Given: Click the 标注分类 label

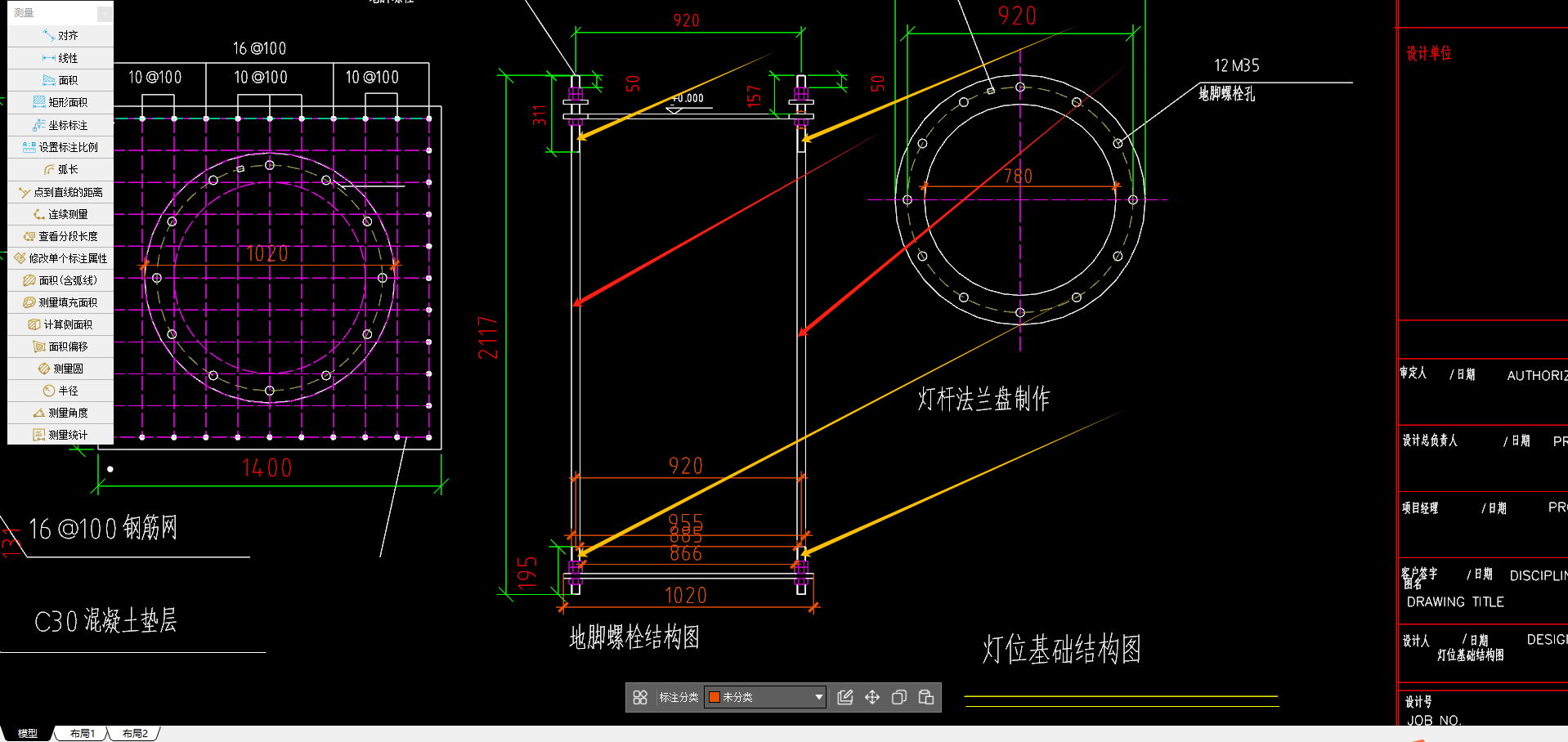Looking at the screenshot, I should point(679,697).
